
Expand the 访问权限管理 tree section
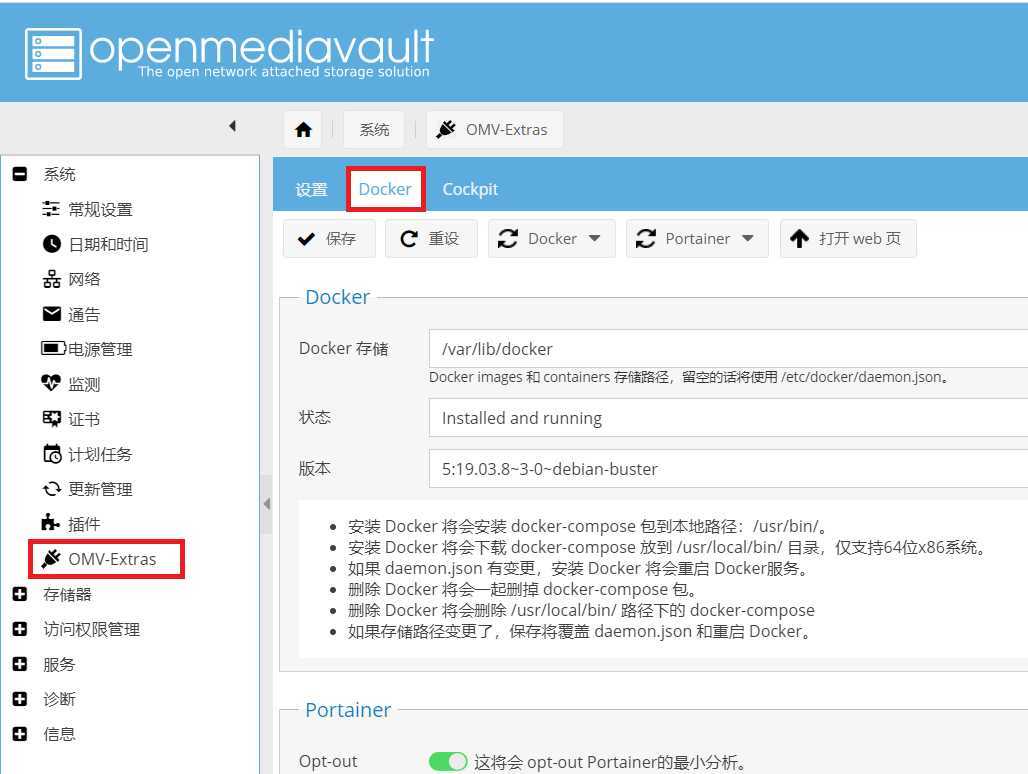click(x=20, y=629)
